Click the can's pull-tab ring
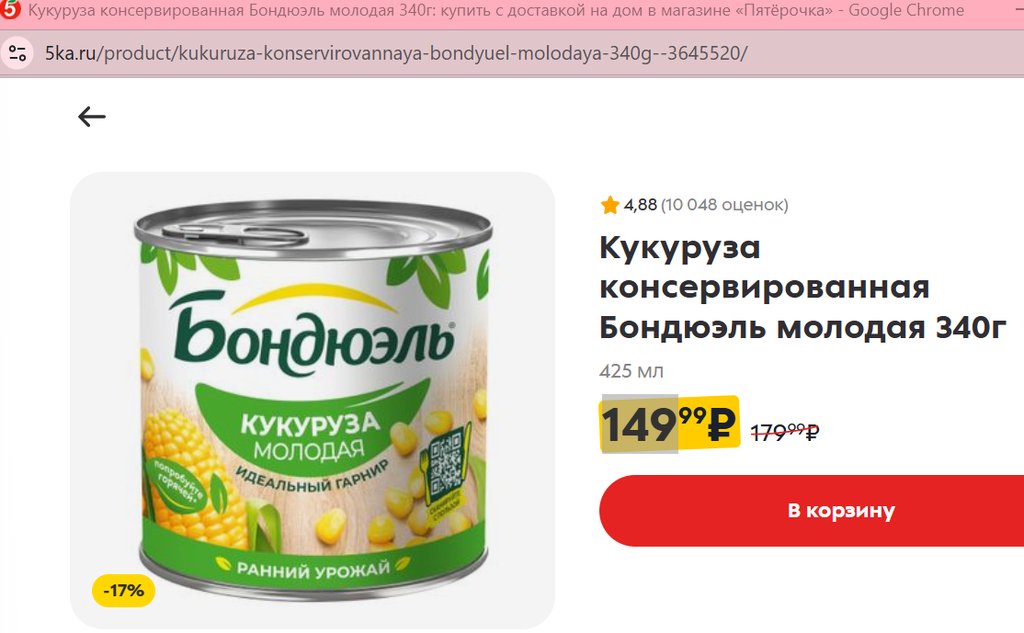This screenshot has height=633, width=1024. click(x=236, y=233)
